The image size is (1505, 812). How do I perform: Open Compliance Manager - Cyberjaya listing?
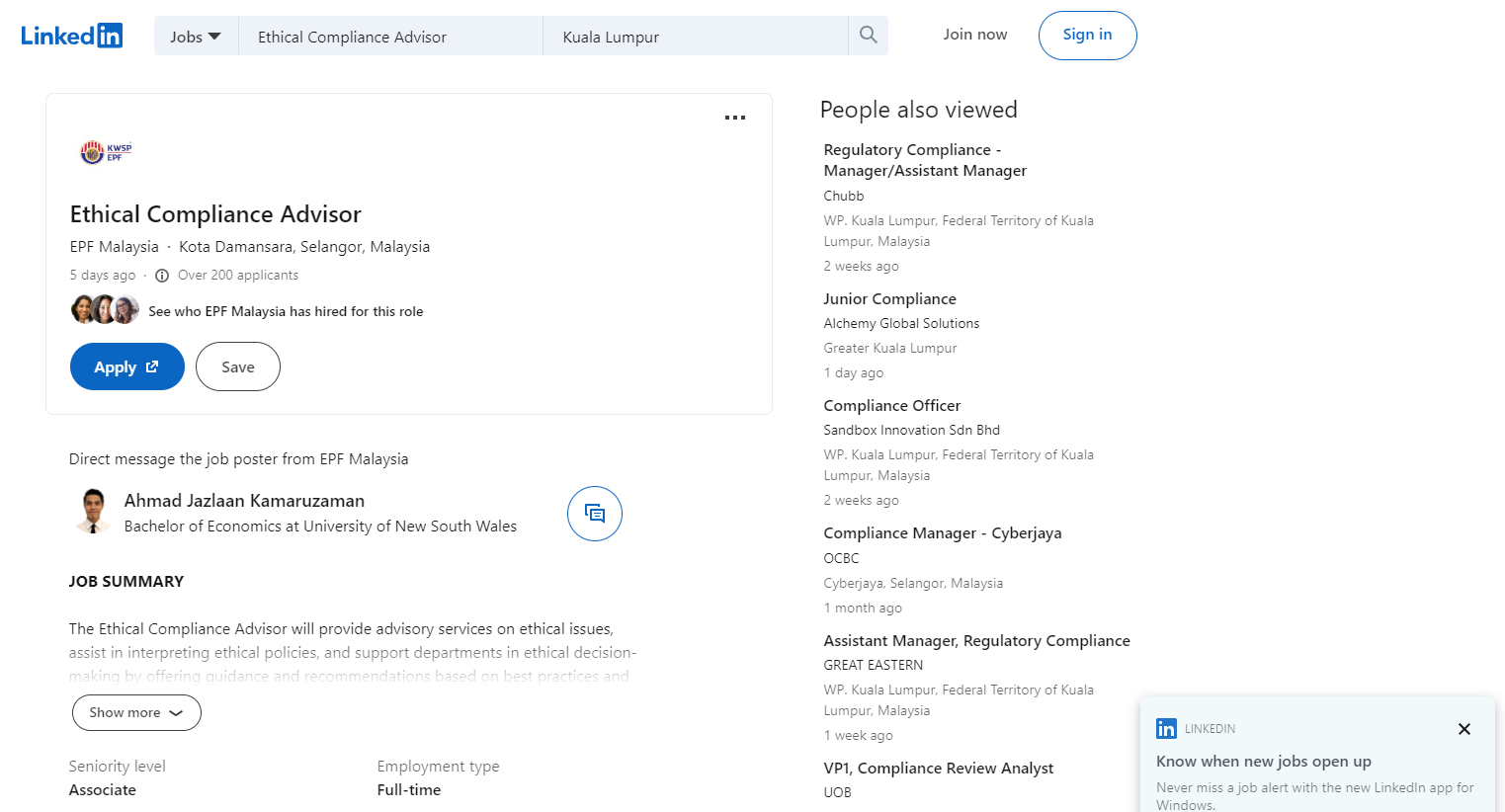tap(943, 533)
